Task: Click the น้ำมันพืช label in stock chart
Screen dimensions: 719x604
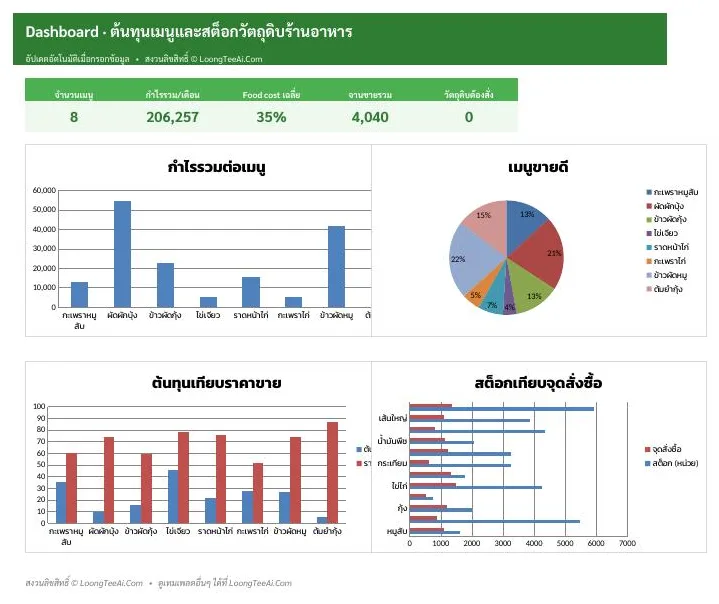Action: click(x=392, y=441)
